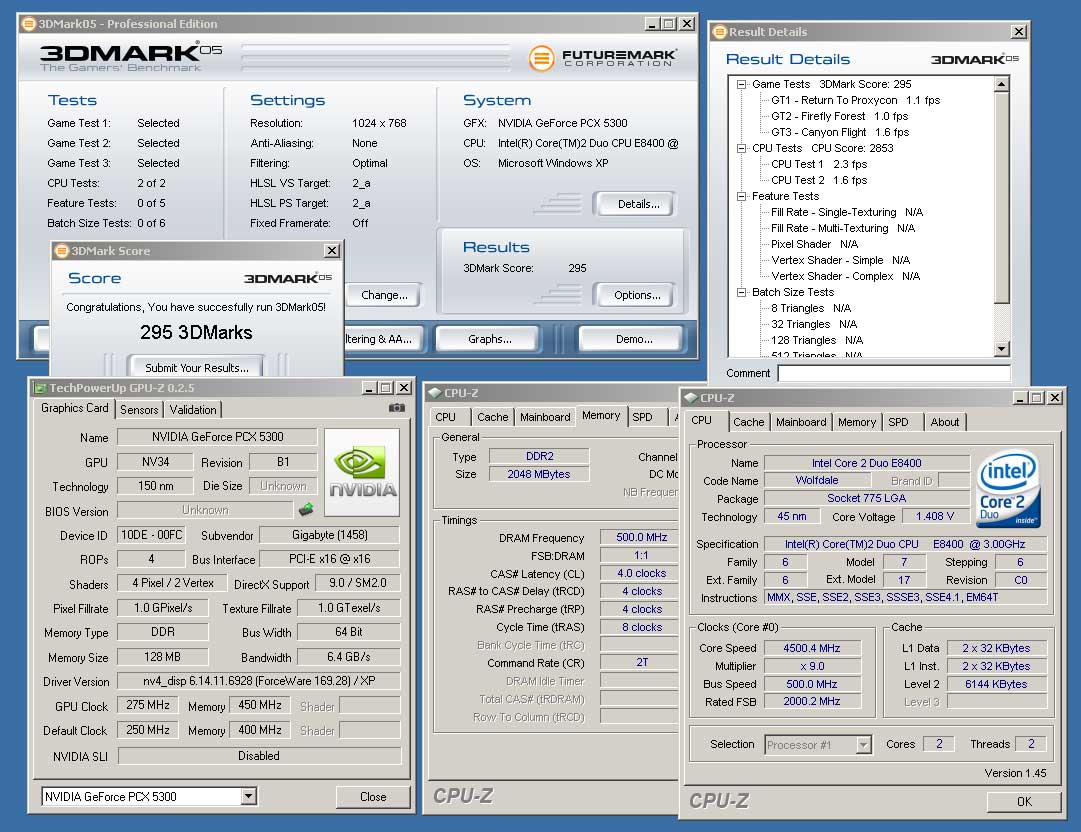Click the Futuremark orange logo icon

(x=541, y=58)
